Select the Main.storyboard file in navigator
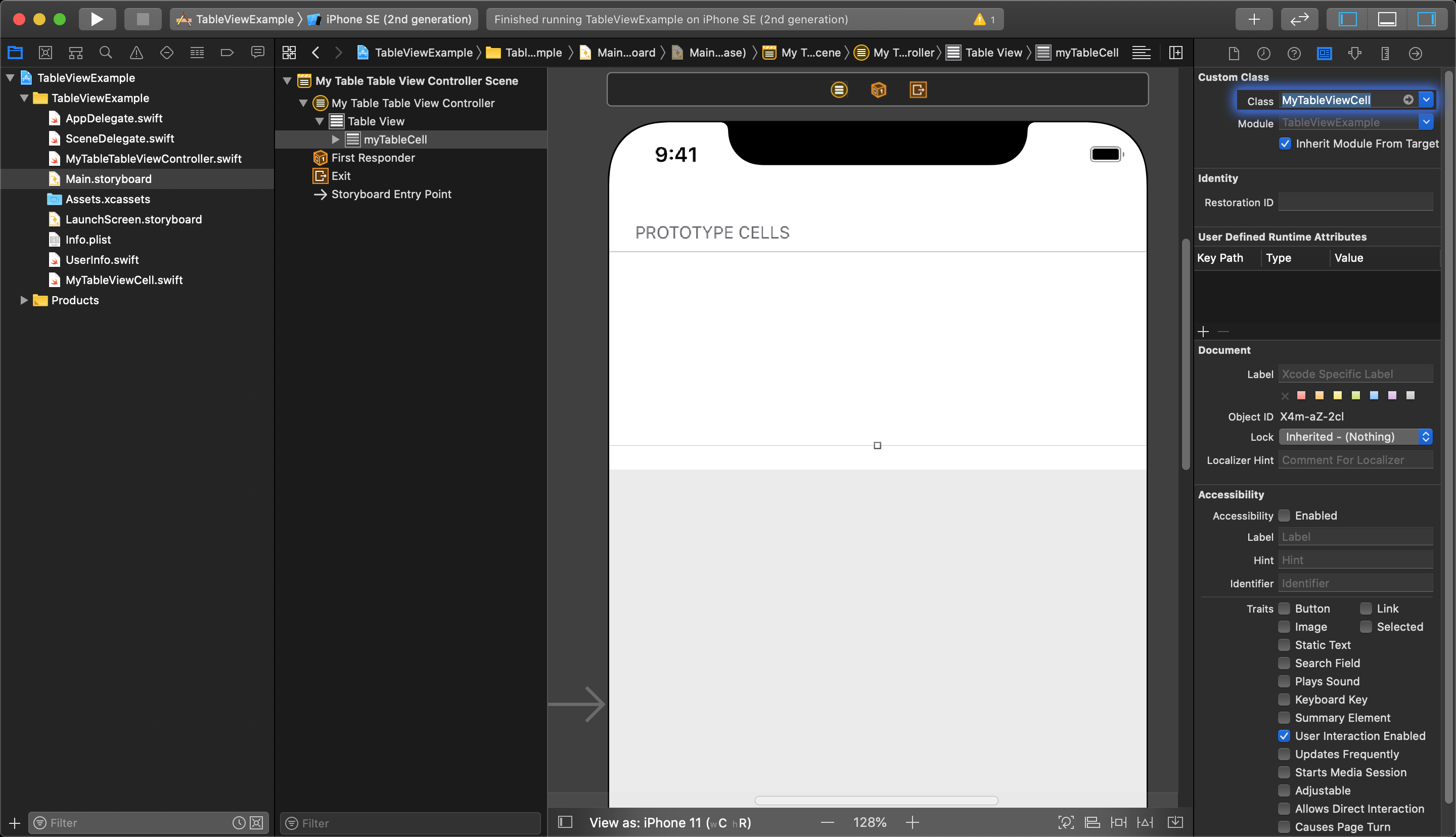Screen dimensions: 1456x837 pos(108,179)
